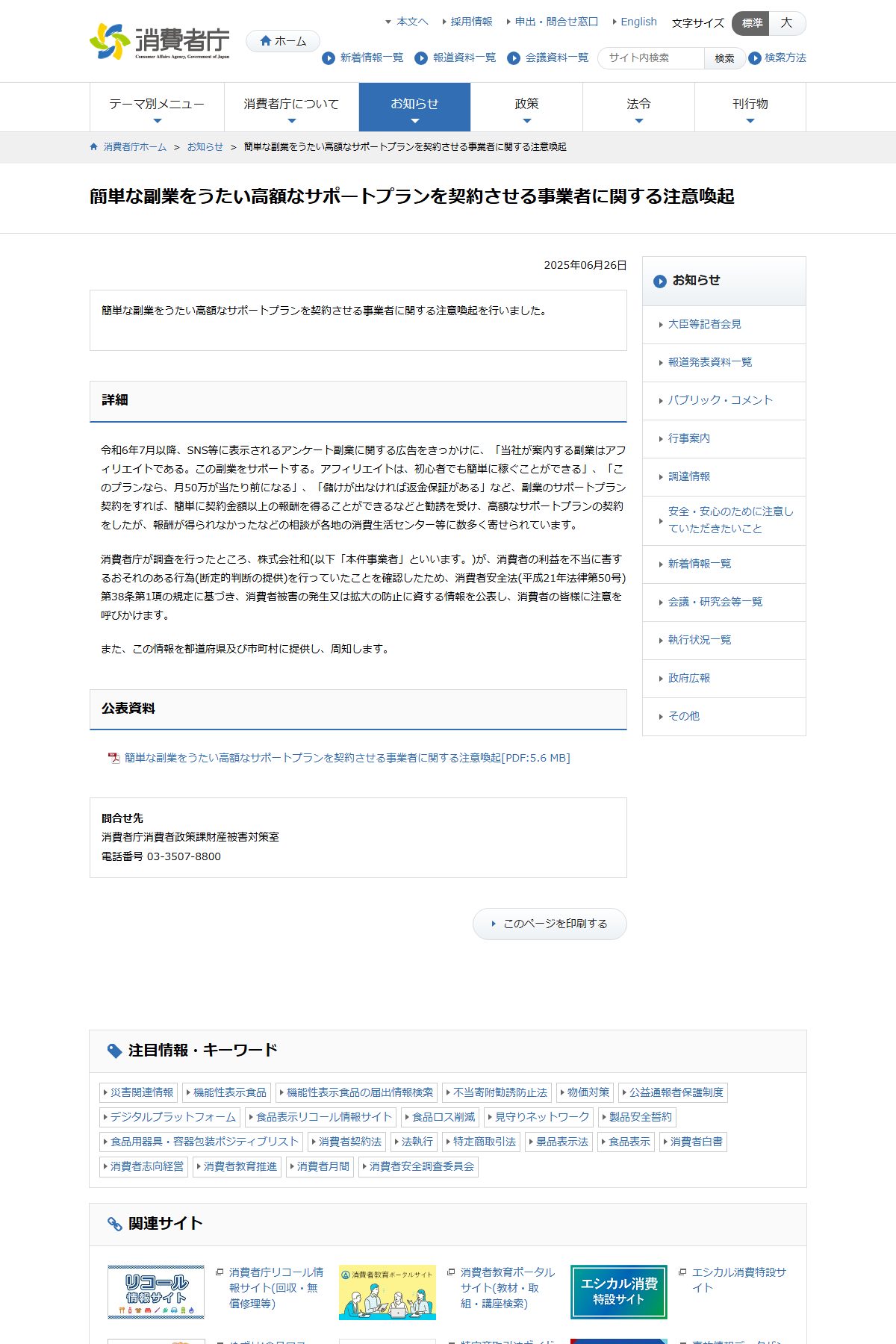The height and width of the screenshot is (1344, 896).
Task: Select 消費者安全調査委員会 keyword
Action: [418, 1166]
